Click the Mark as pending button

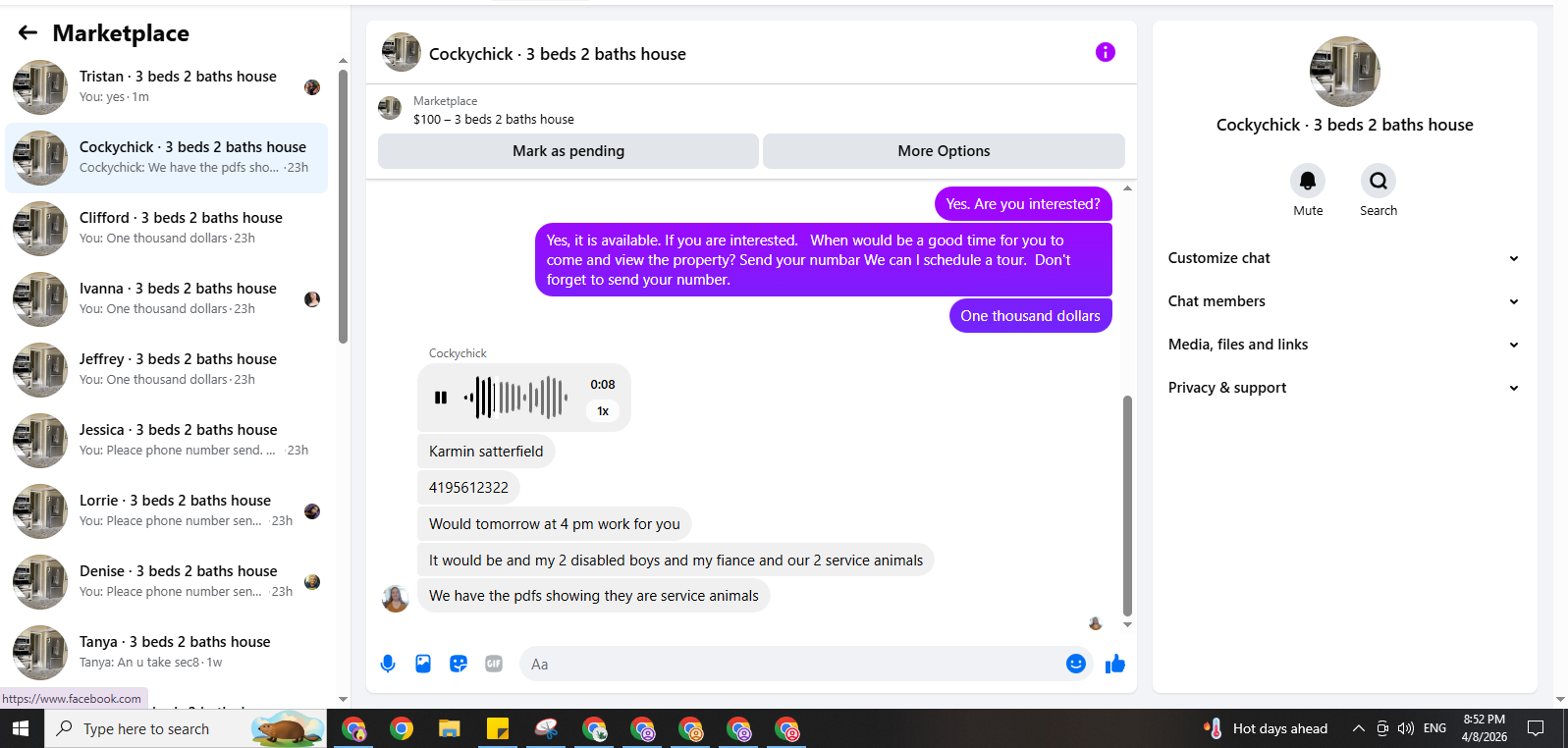568,151
